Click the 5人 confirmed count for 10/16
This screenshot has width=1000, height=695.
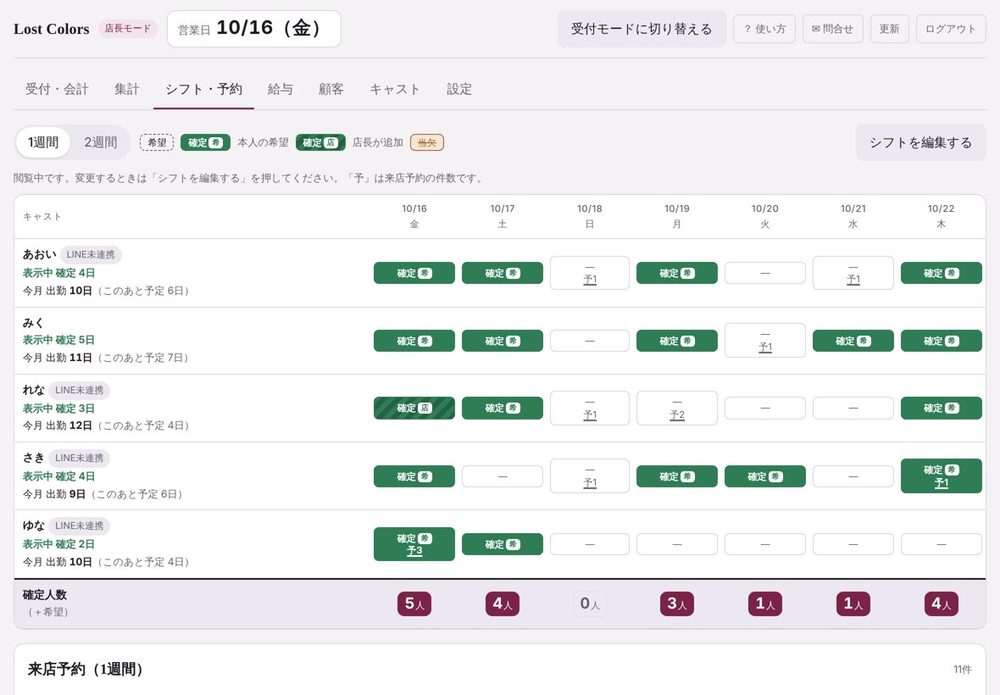click(x=414, y=603)
